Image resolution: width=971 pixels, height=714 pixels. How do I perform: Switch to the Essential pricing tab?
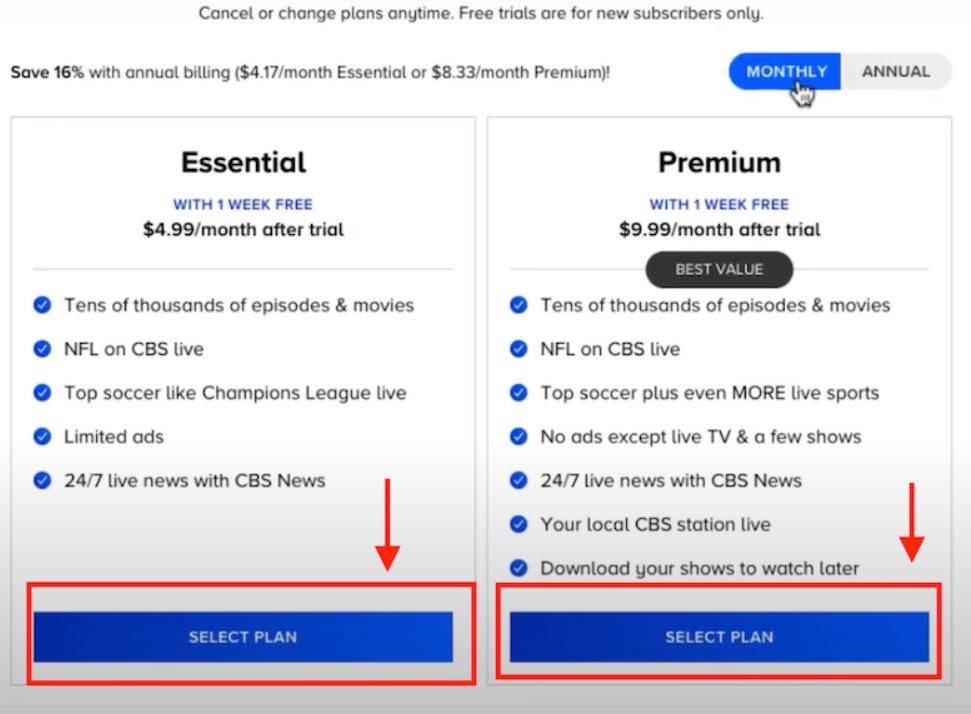coord(242,162)
